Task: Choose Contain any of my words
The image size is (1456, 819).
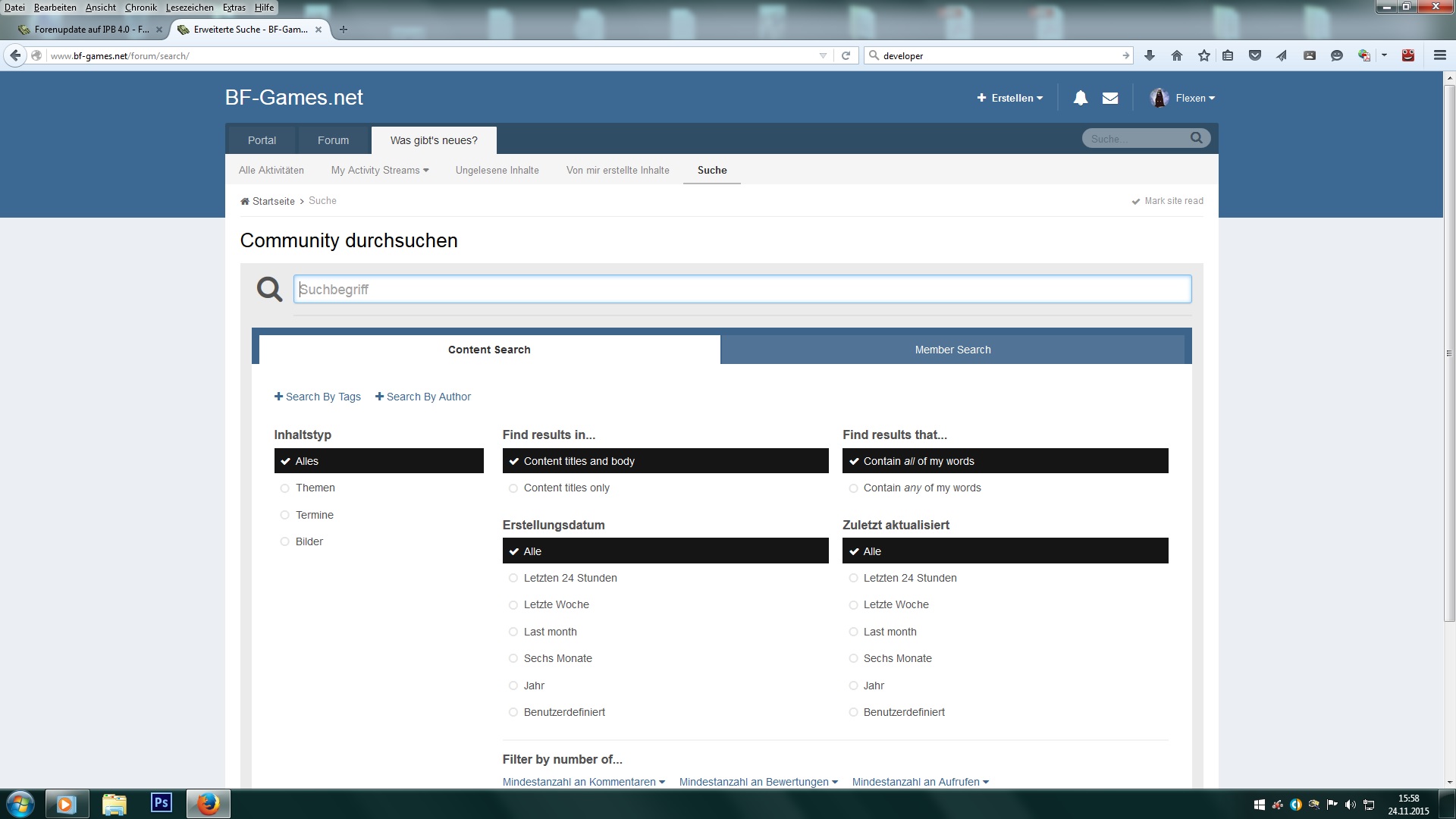Action: click(x=921, y=488)
